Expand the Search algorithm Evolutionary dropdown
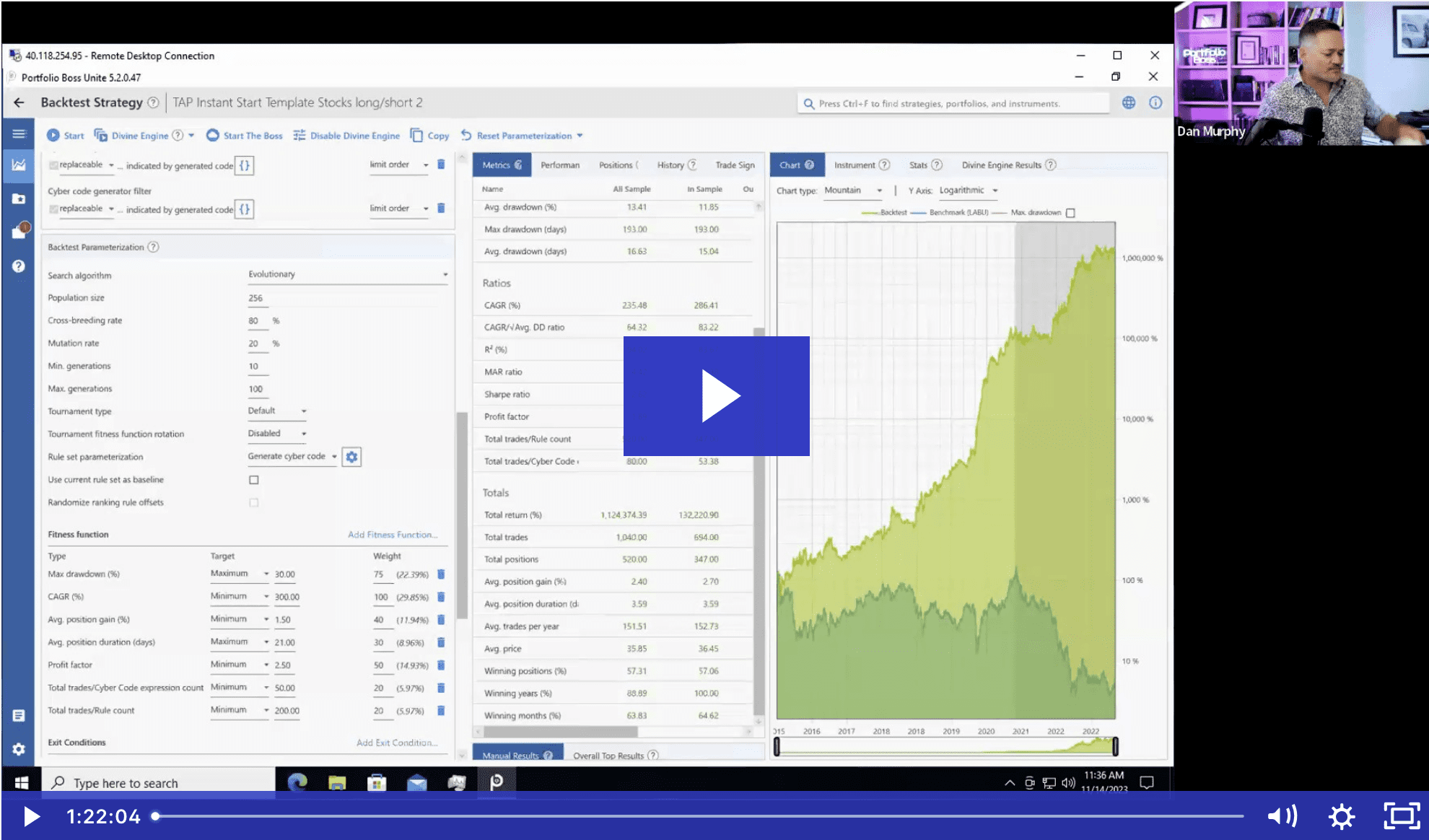 (x=348, y=274)
